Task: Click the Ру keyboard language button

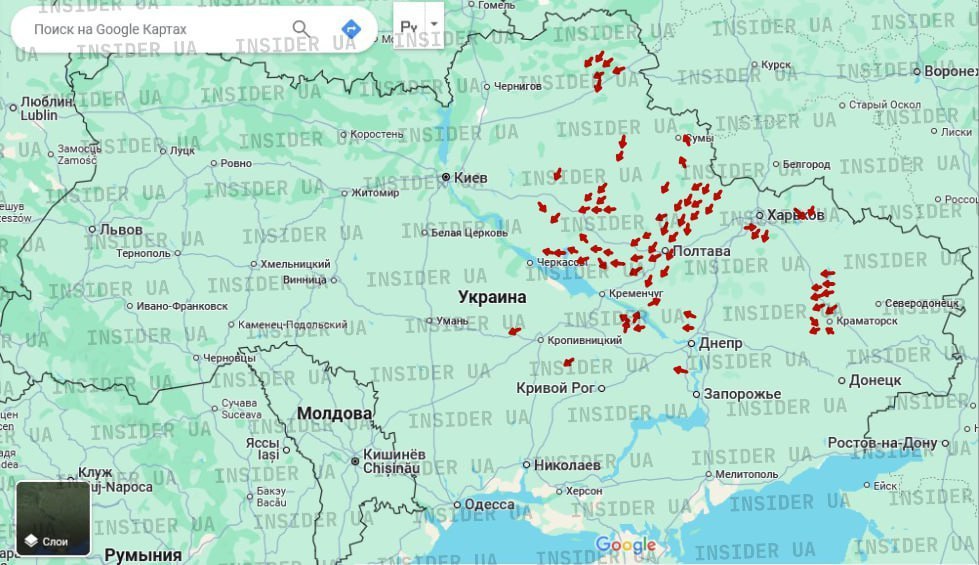Action: pyautogui.click(x=408, y=26)
